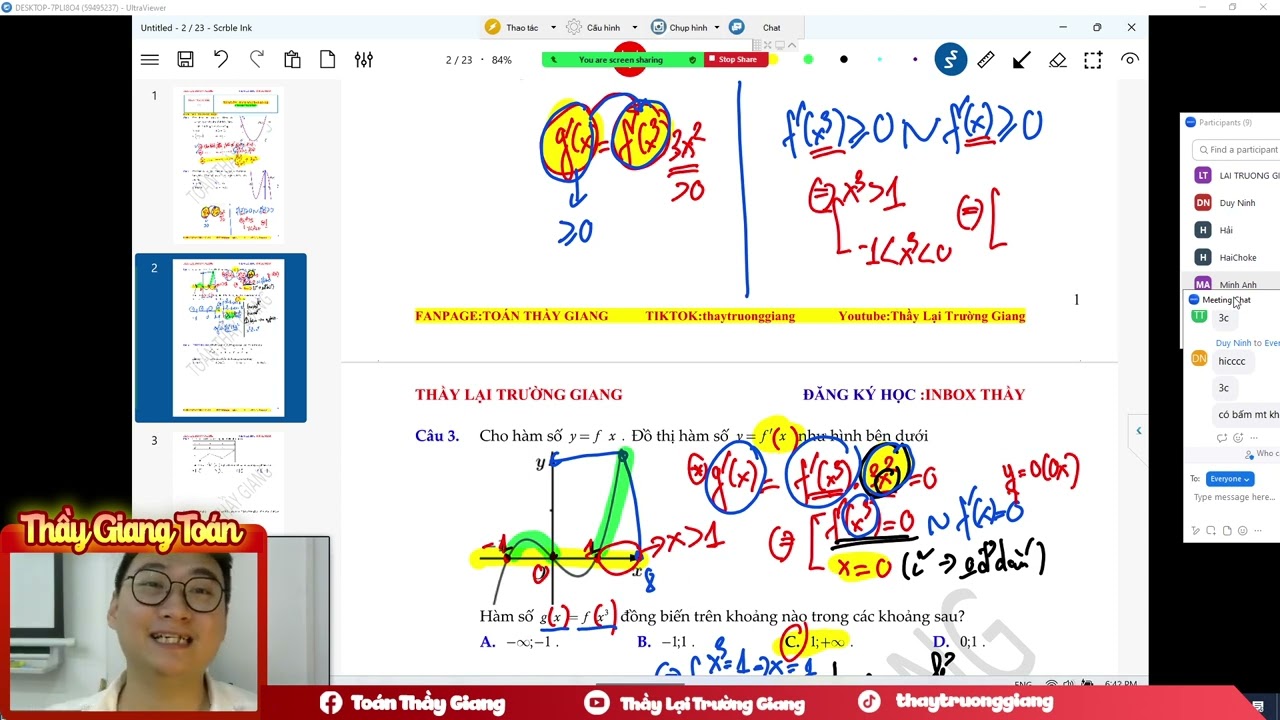Click the Type message here field
The width and height of the screenshot is (1280, 720).
(x=1234, y=497)
